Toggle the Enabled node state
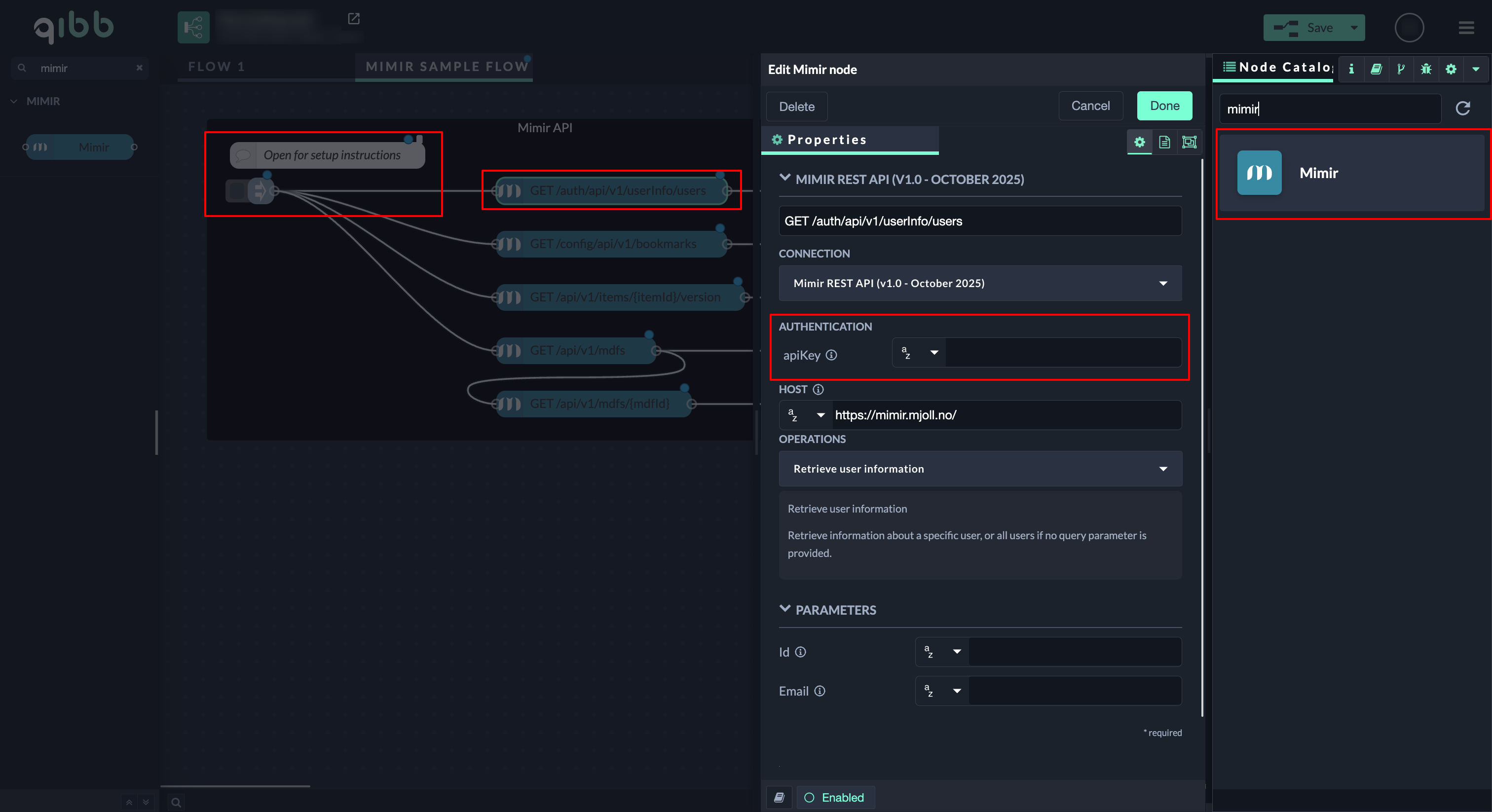Image resolution: width=1492 pixels, height=812 pixels. [x=835, y=798]
